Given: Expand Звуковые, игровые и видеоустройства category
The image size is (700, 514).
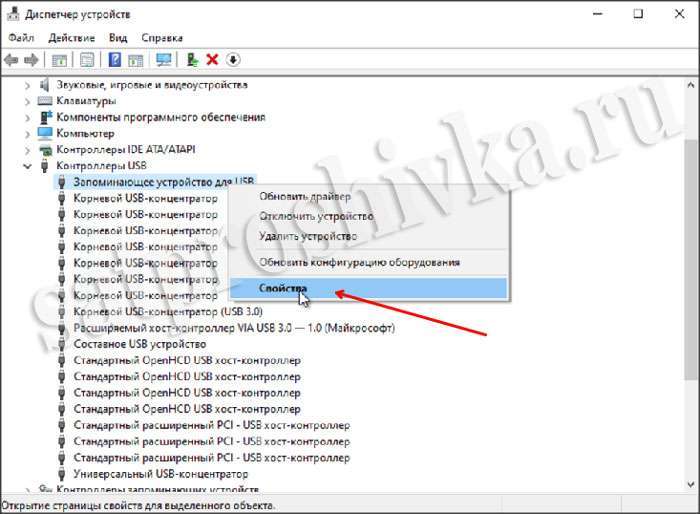Looking at the screenshot, I should 28,85.
